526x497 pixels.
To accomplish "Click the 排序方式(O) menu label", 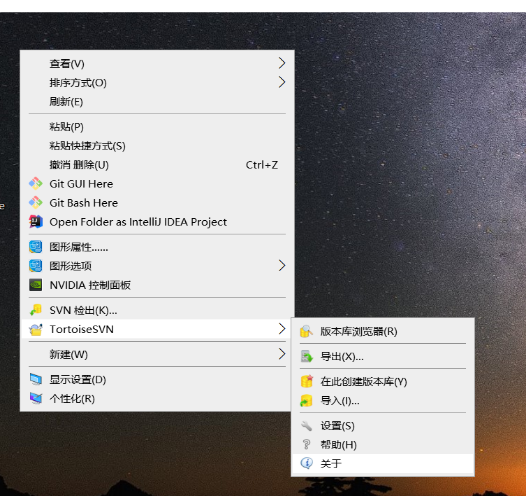I will click(x=78, y=82).
